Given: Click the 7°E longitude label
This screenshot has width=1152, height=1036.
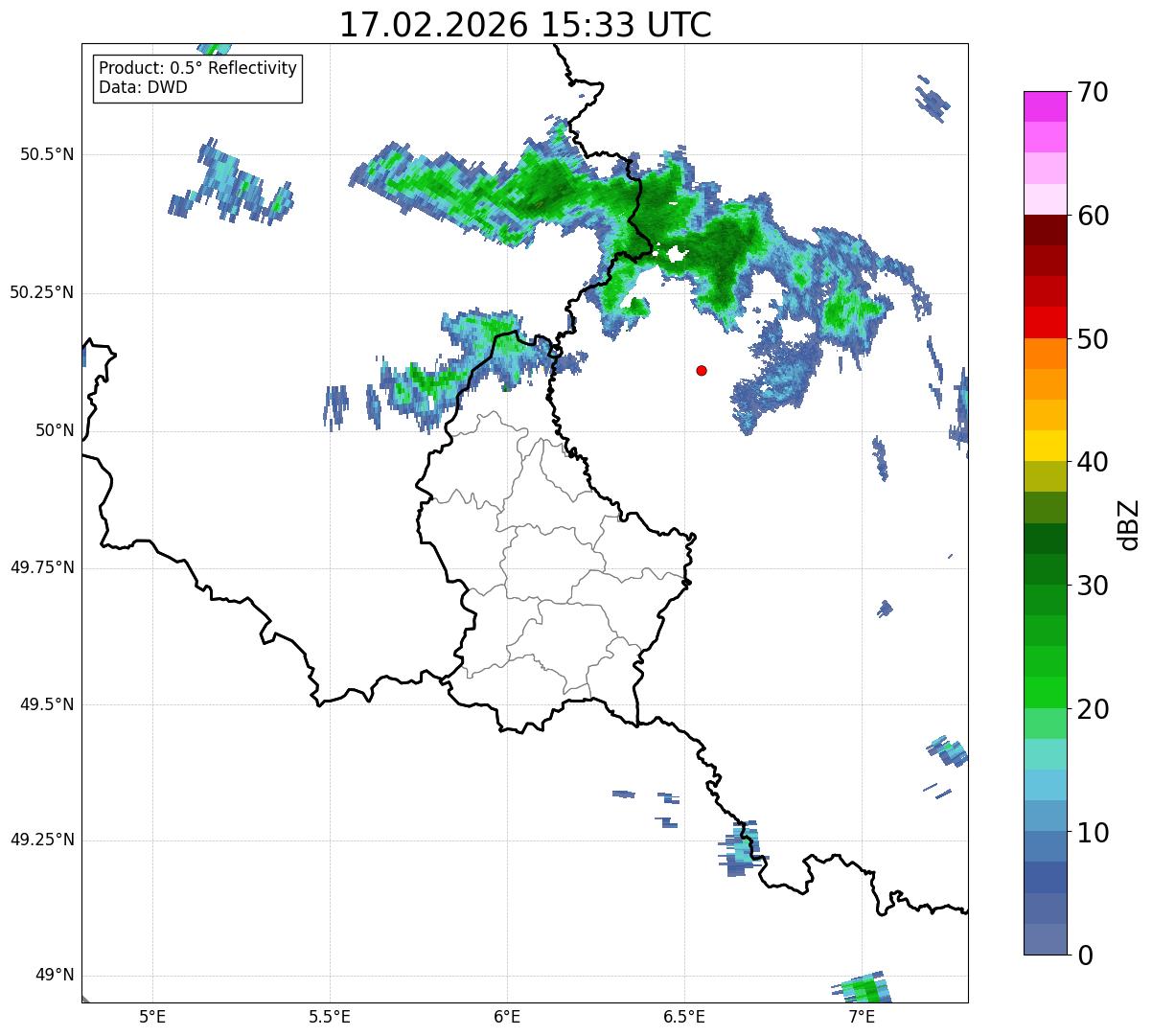Looking at the screenshot, I should point(862,1016).
